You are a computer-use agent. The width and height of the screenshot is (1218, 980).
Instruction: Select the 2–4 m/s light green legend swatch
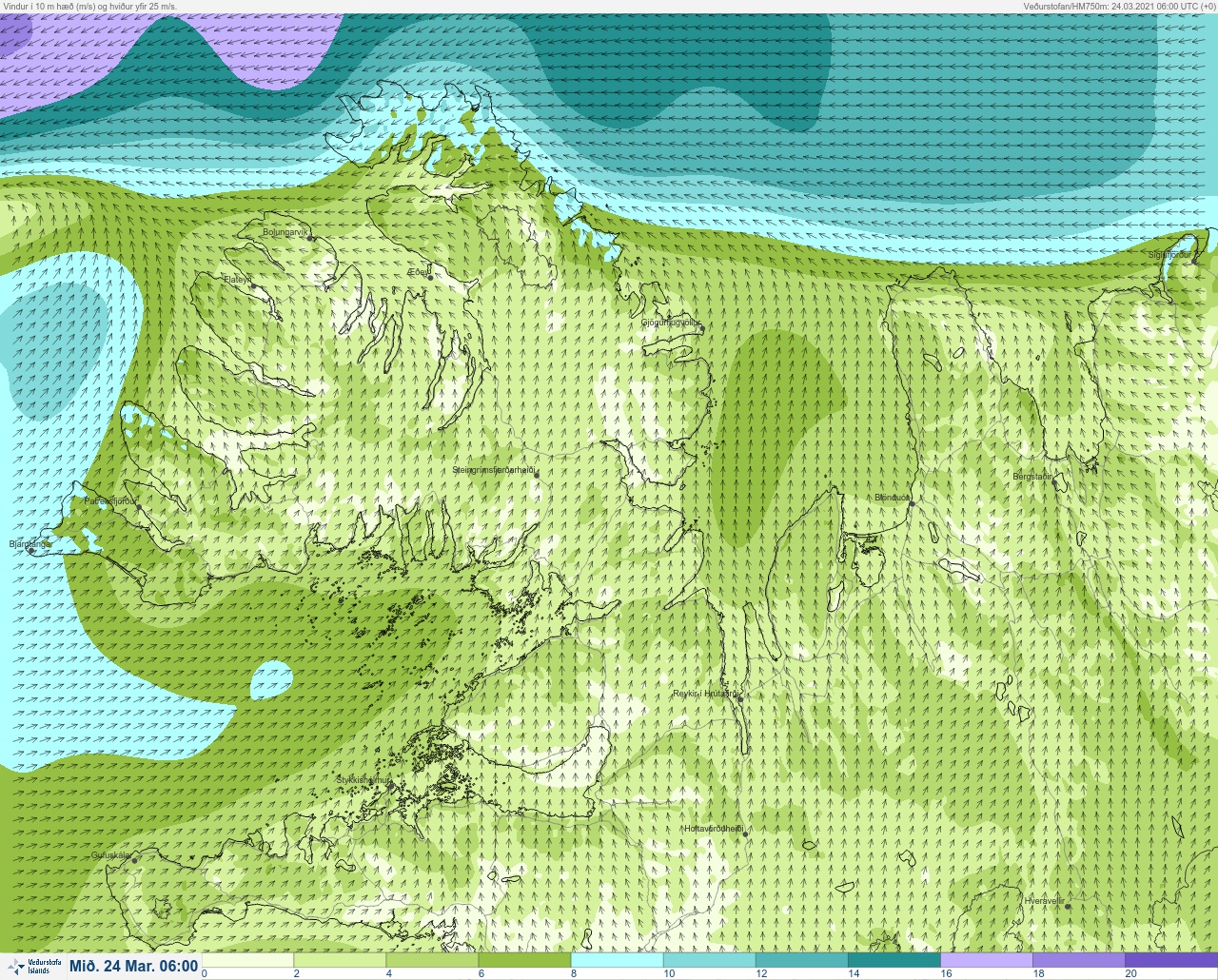[340, 960]
